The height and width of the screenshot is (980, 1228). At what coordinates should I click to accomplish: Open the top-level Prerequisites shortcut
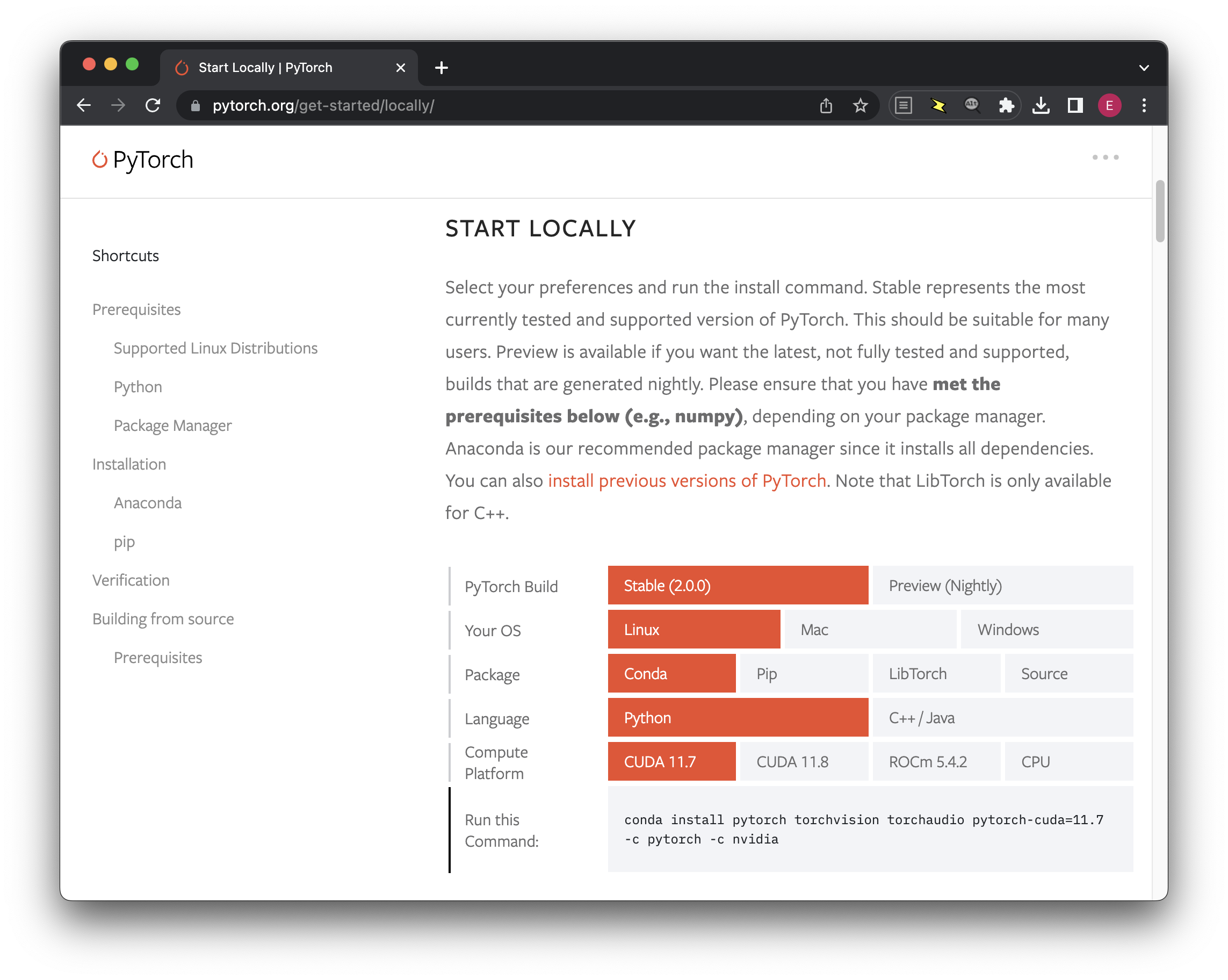(136, 309)
